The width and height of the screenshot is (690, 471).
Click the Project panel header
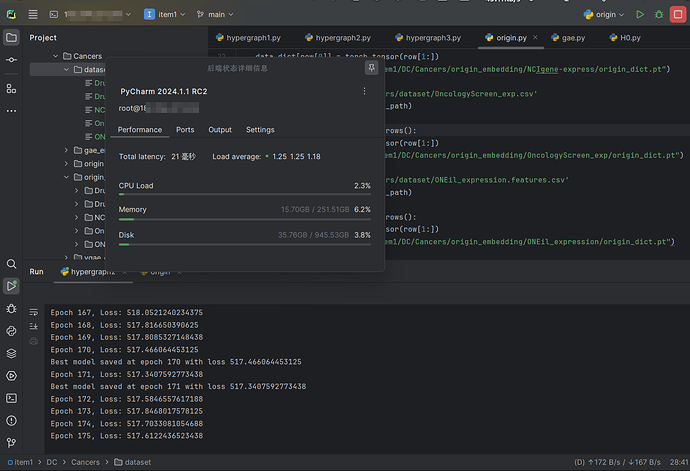coord(43,38)
